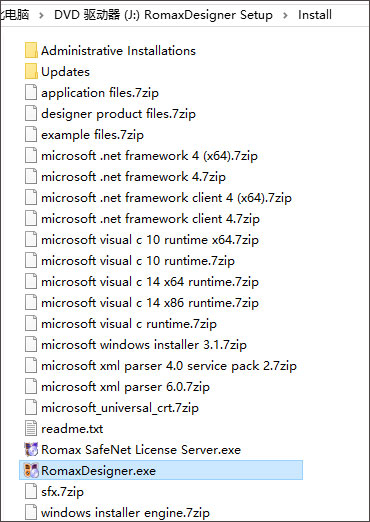Select microsoft visual c 14 x86 runtime.7zip
Screen dimensions: 370x522
150,303
